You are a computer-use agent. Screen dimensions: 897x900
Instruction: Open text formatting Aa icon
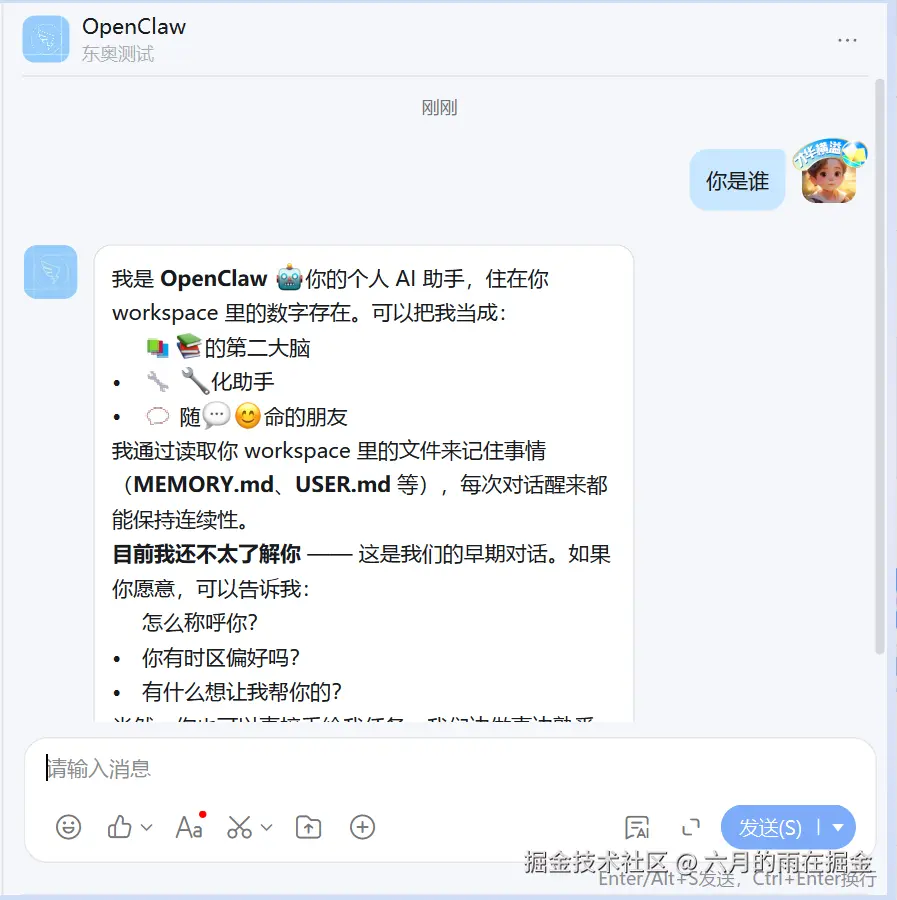coord(189,827)
